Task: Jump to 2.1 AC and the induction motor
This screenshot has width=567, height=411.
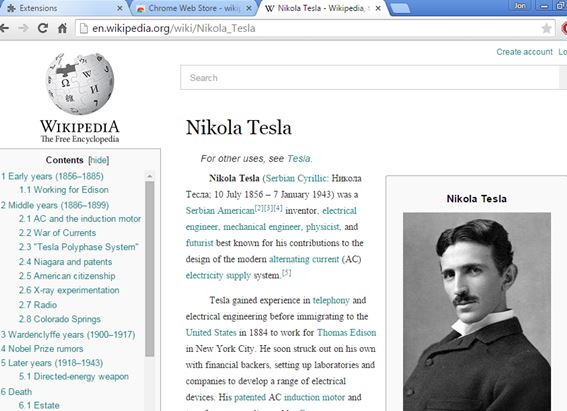Action: click(80, 219)
